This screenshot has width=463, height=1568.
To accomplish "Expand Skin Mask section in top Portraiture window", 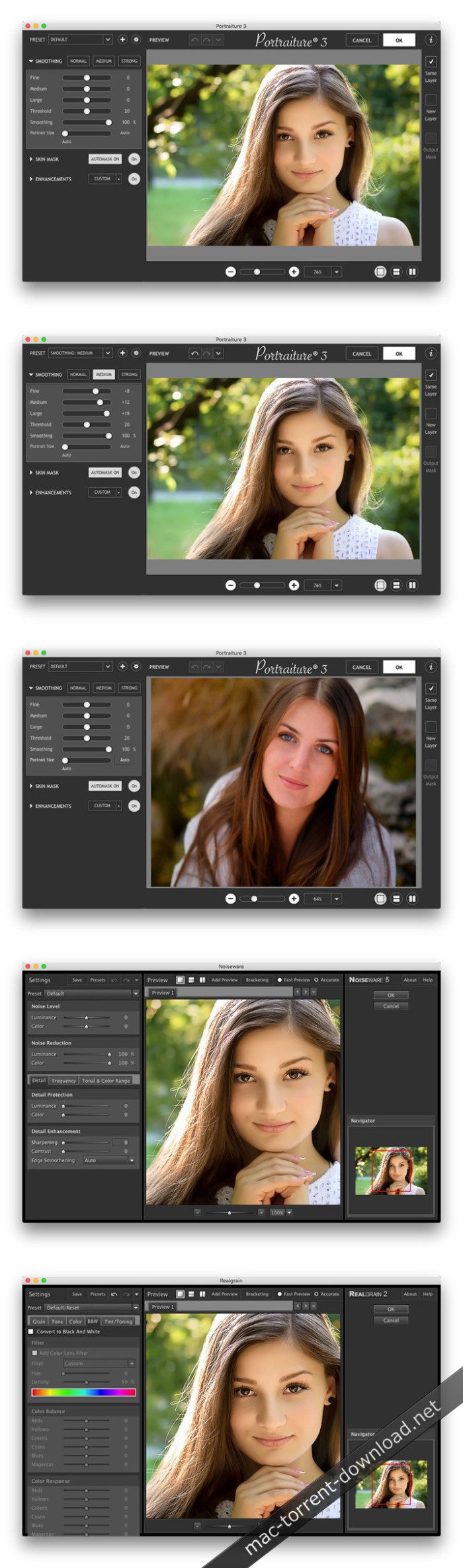I will click(x=30, y=159).
